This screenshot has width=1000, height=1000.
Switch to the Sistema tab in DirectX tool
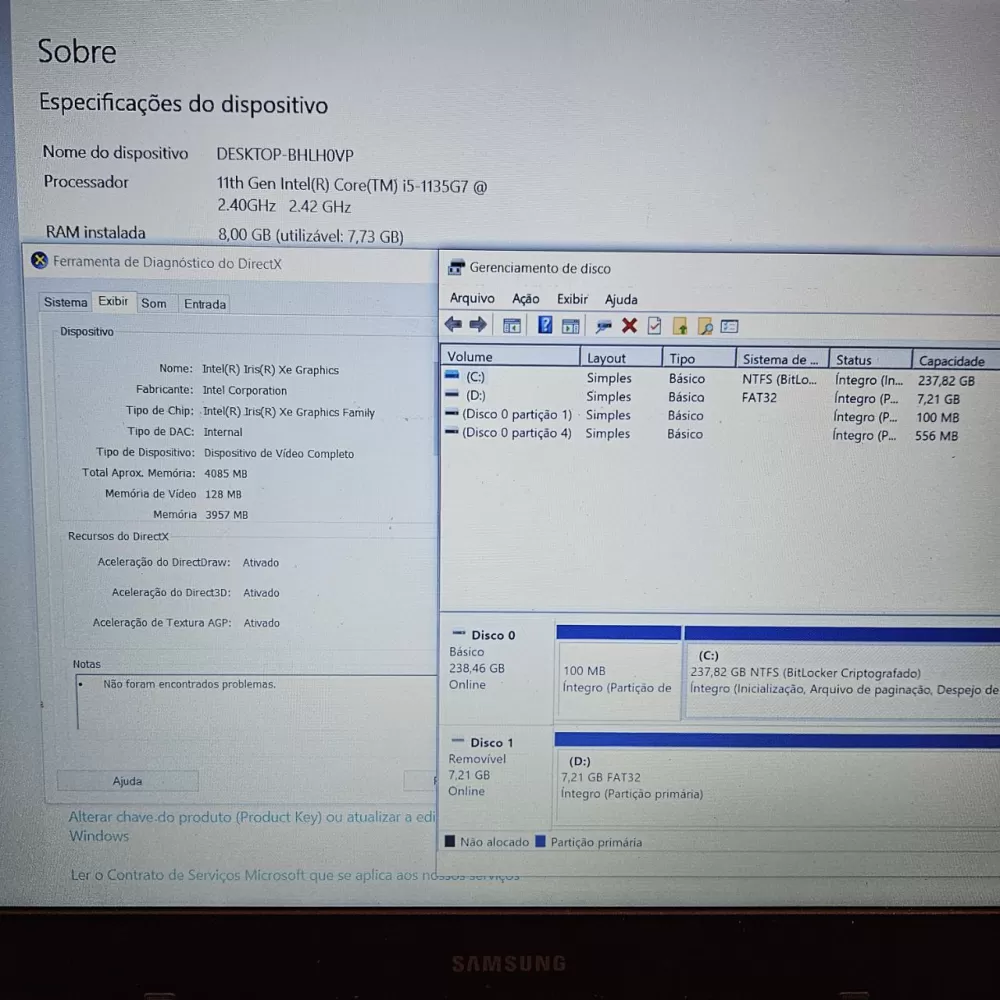[66, 302]
